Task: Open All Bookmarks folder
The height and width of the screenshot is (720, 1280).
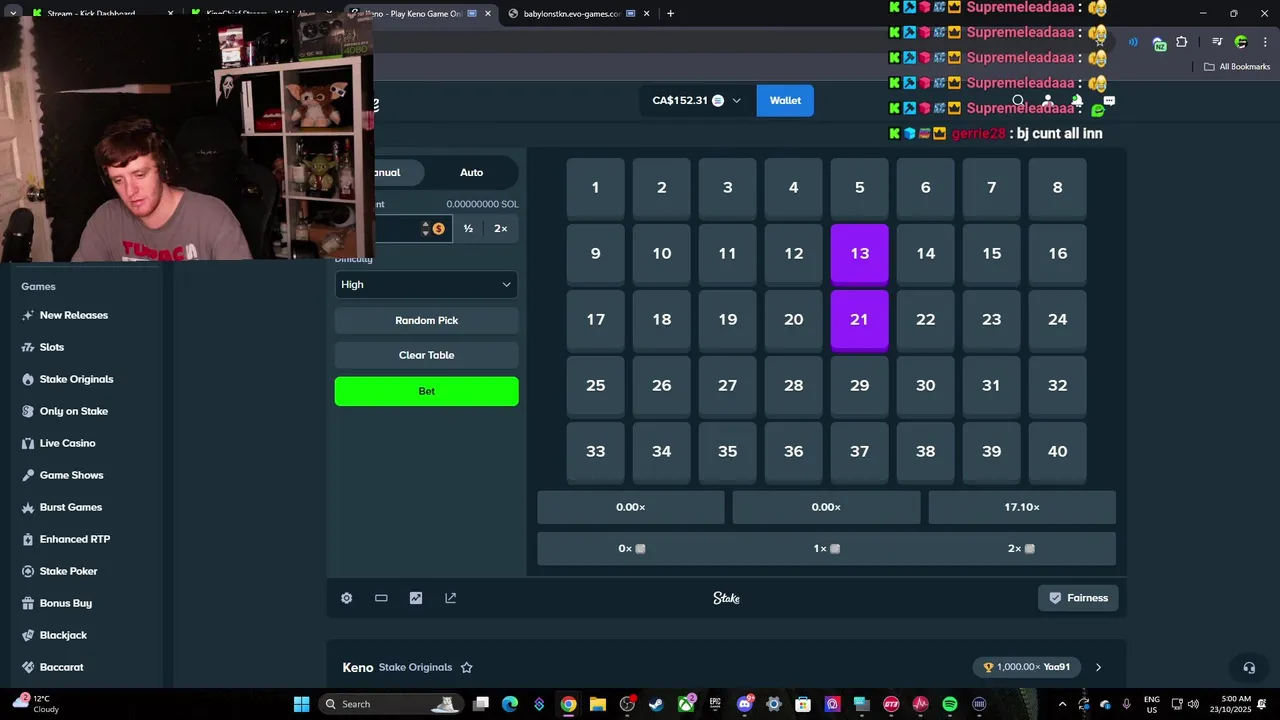Action: click(x=1237, y=67)
